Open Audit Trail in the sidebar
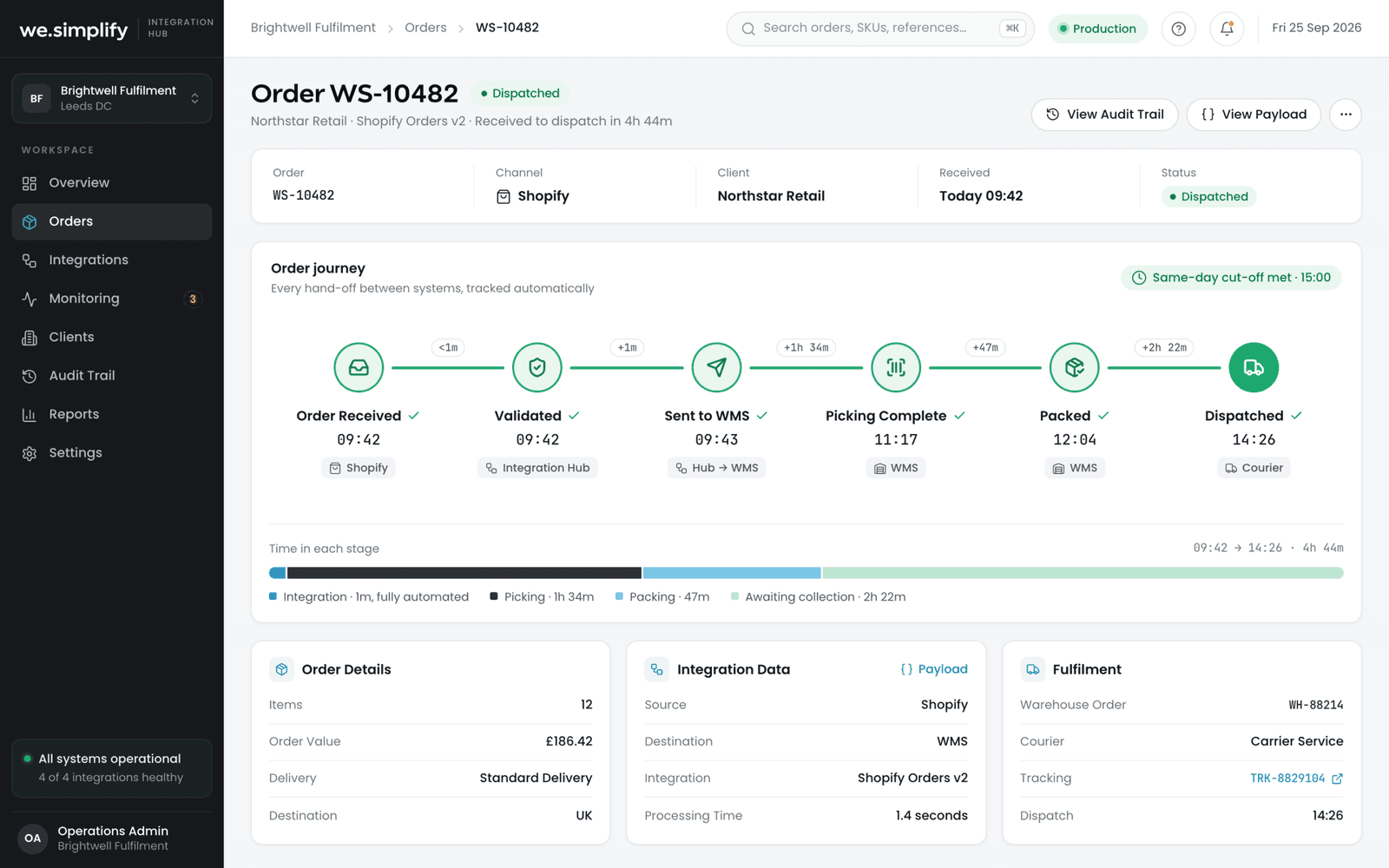1389x868 pixels. click(x=112, y=376)
